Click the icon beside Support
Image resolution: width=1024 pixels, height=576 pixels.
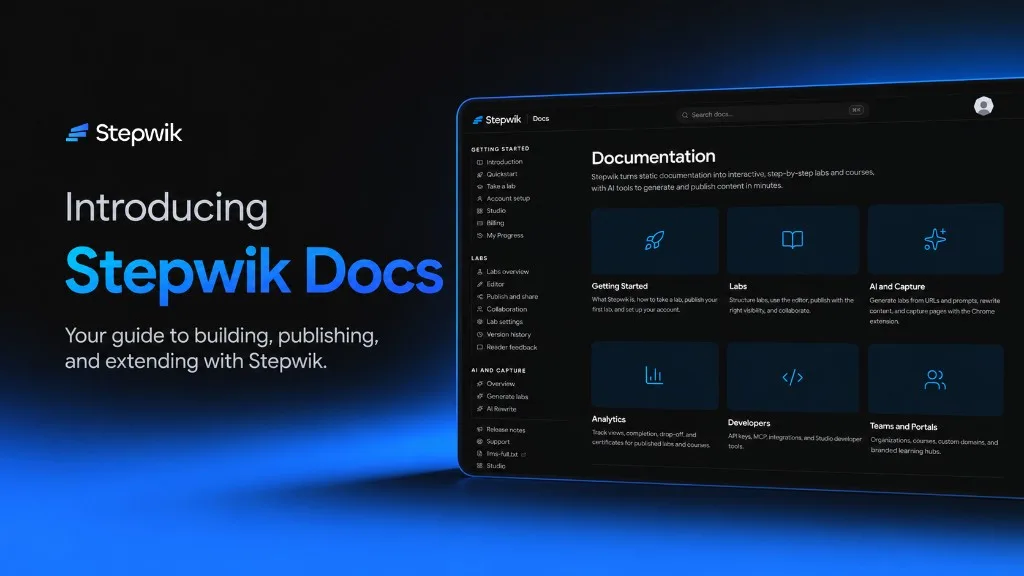pyautogui.click(x=479, y=442)
